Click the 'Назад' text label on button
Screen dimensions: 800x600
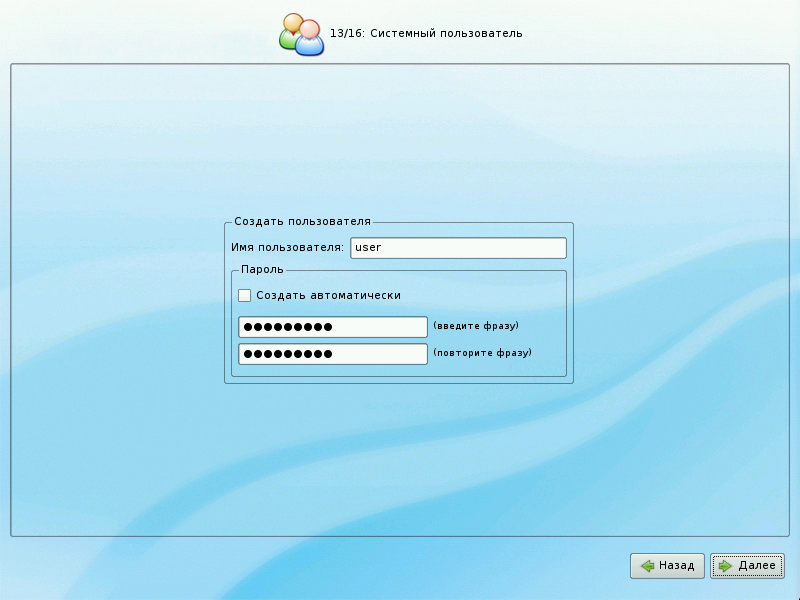677,566
